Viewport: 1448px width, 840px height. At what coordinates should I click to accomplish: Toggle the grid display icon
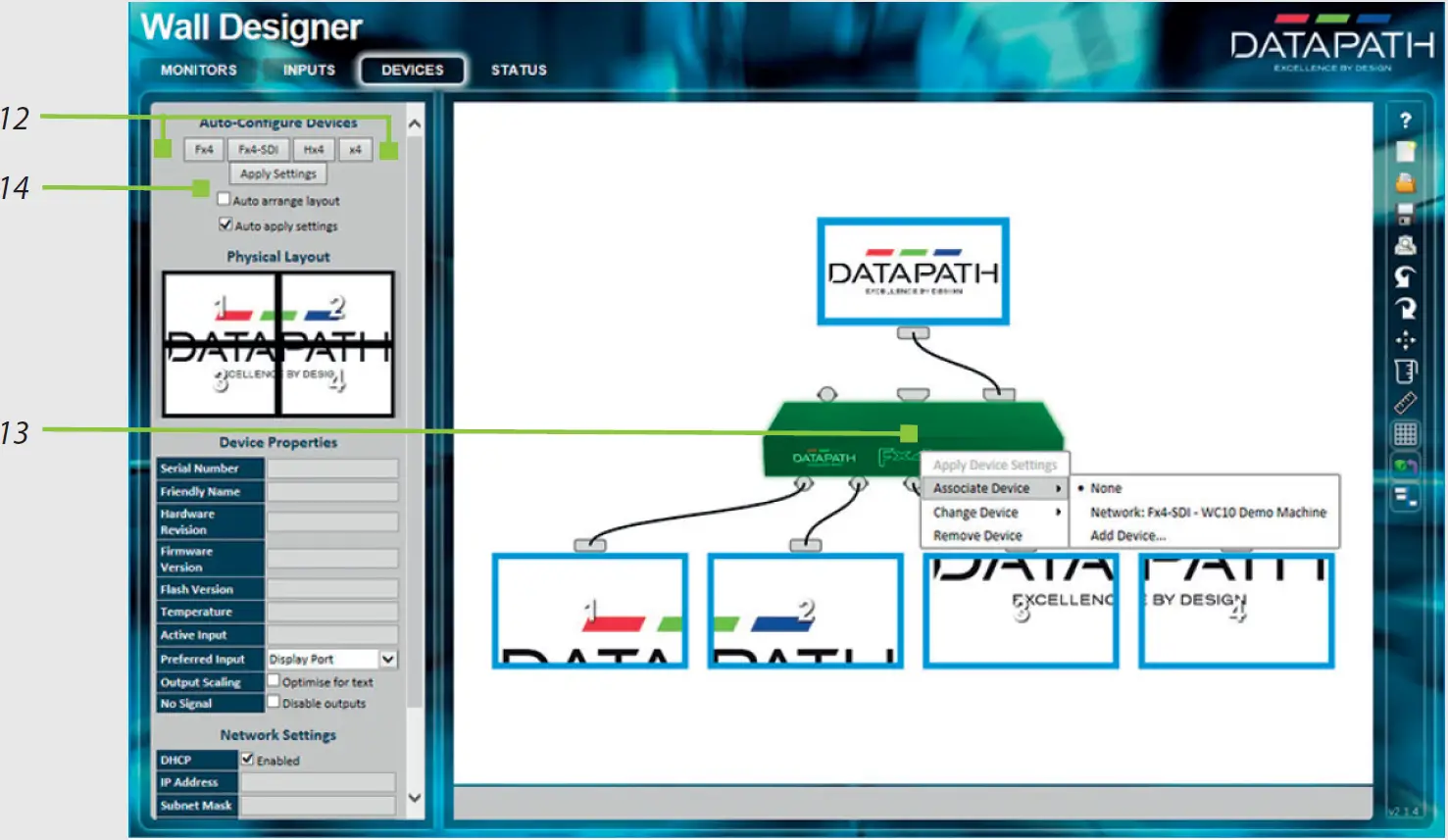(1406, 433)
